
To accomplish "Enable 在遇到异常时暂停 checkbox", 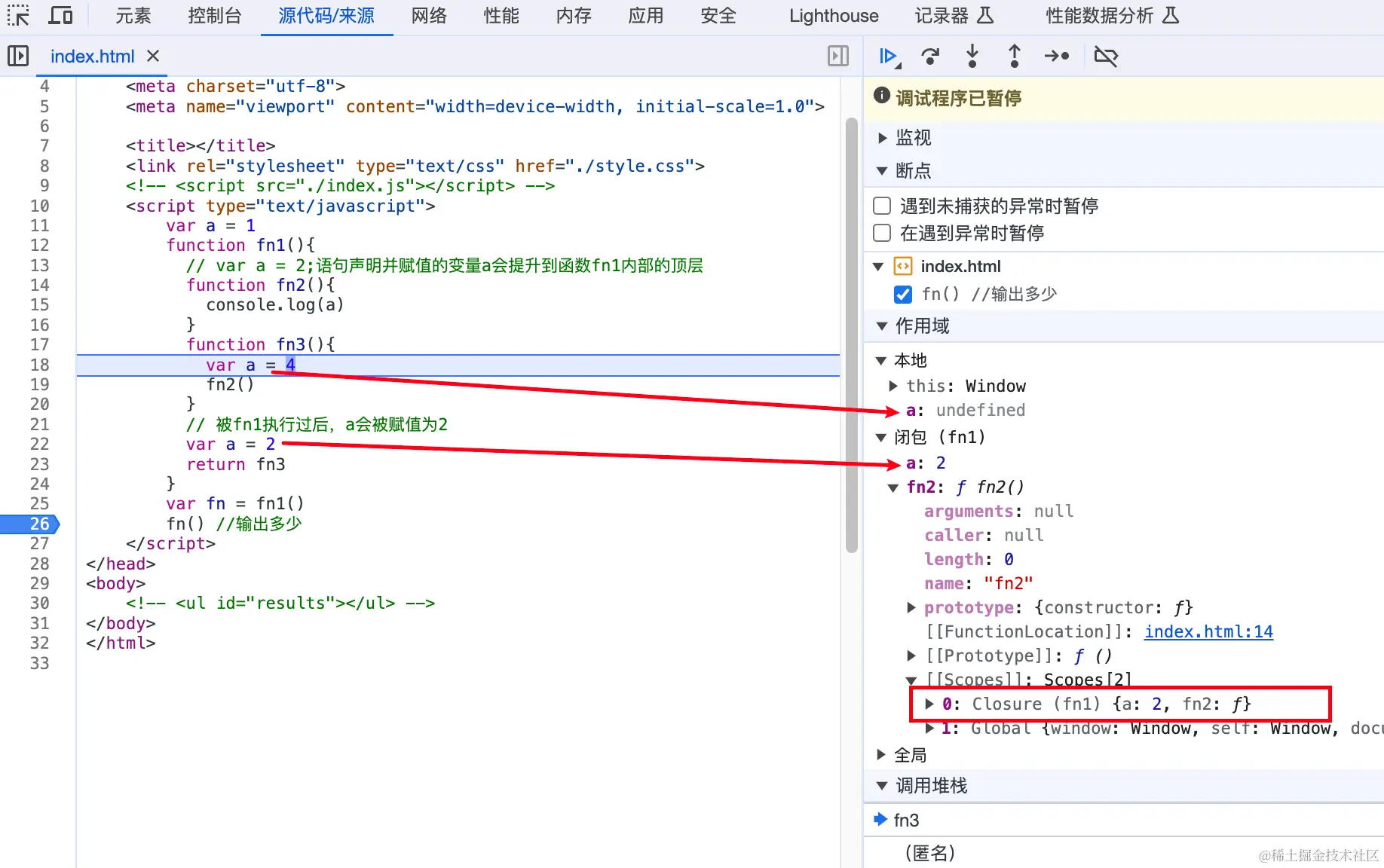I will tap(882, 233).
